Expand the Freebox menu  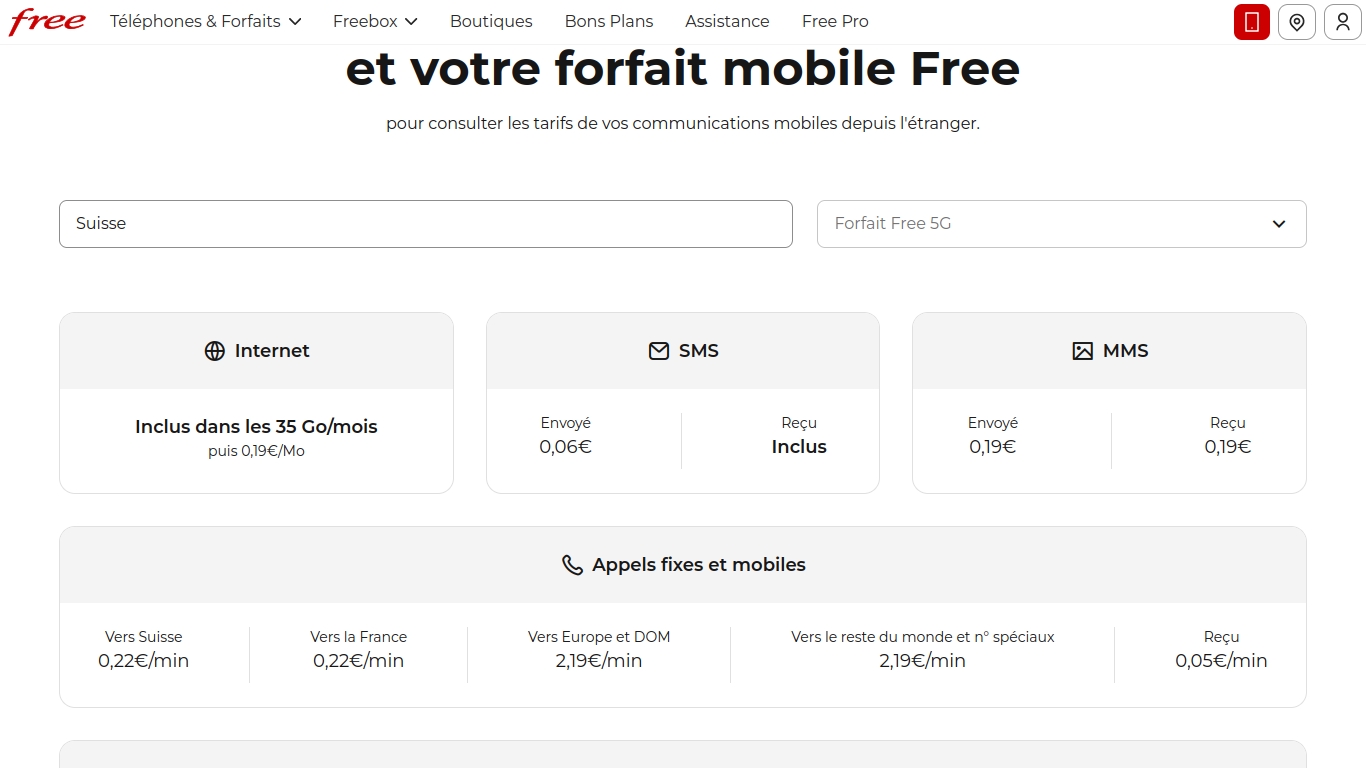(x=375, y=21)
